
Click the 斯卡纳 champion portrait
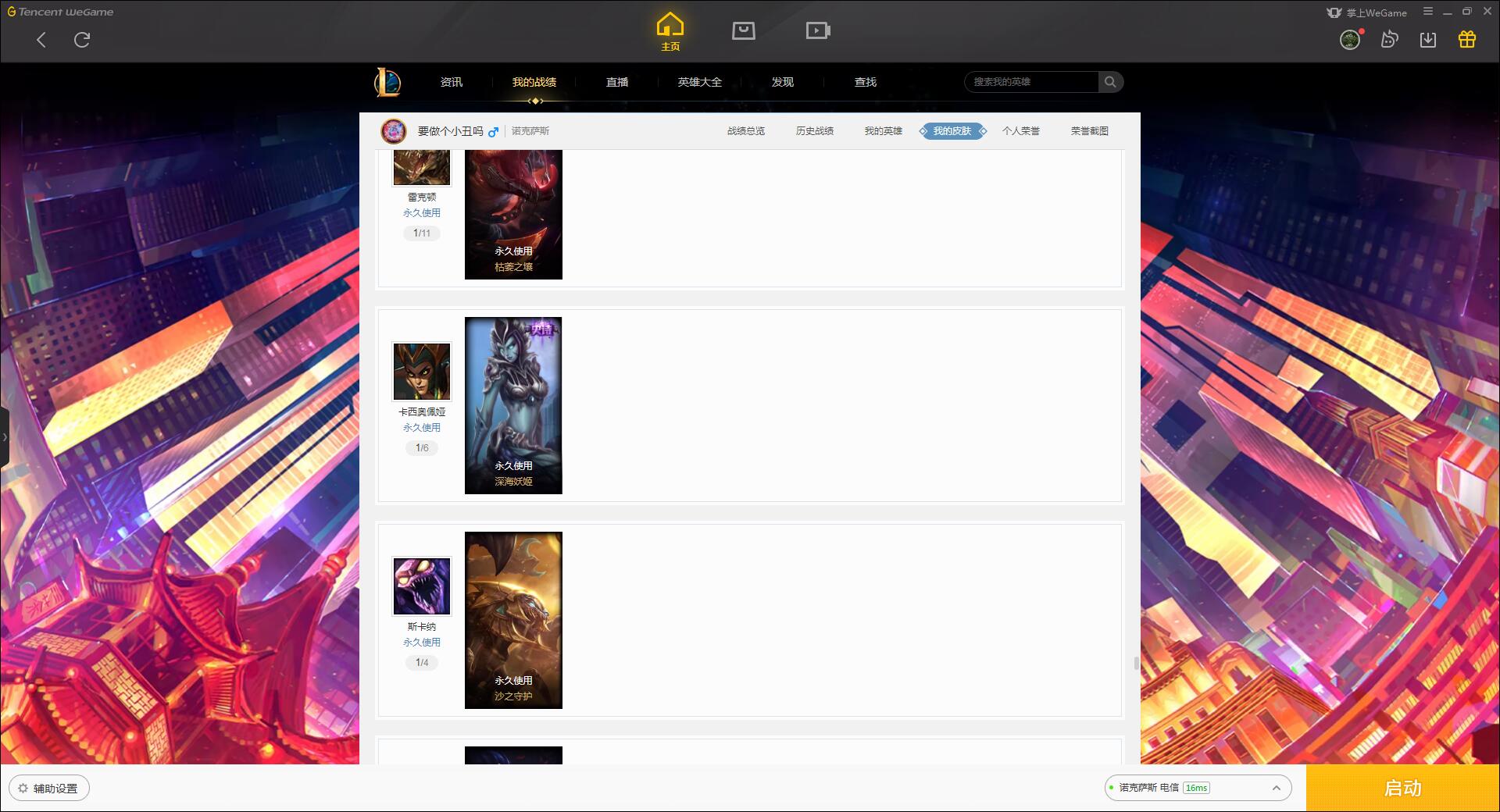tap(422, 586)
